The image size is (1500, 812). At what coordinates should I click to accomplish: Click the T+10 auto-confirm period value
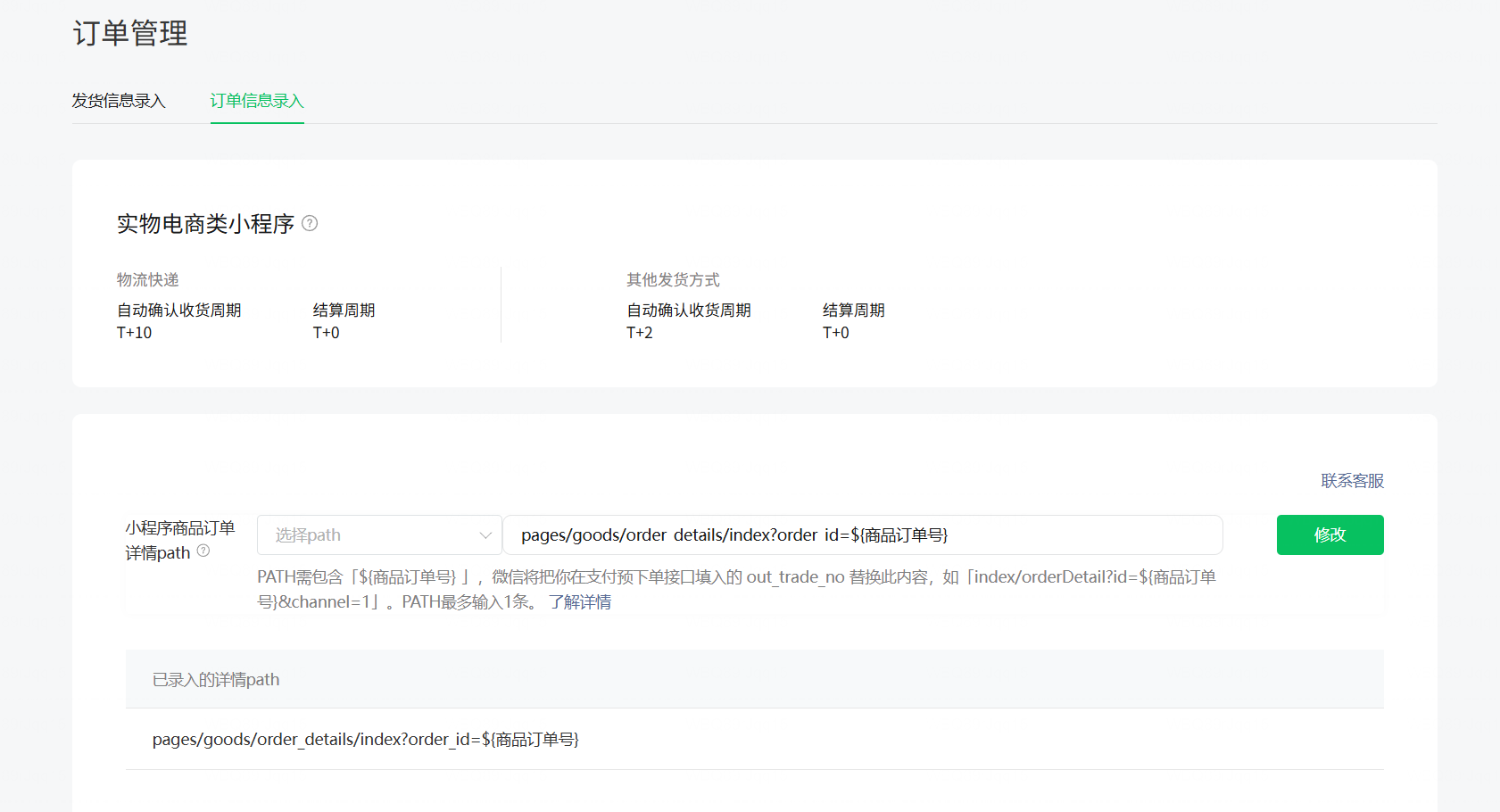point(135,333)
